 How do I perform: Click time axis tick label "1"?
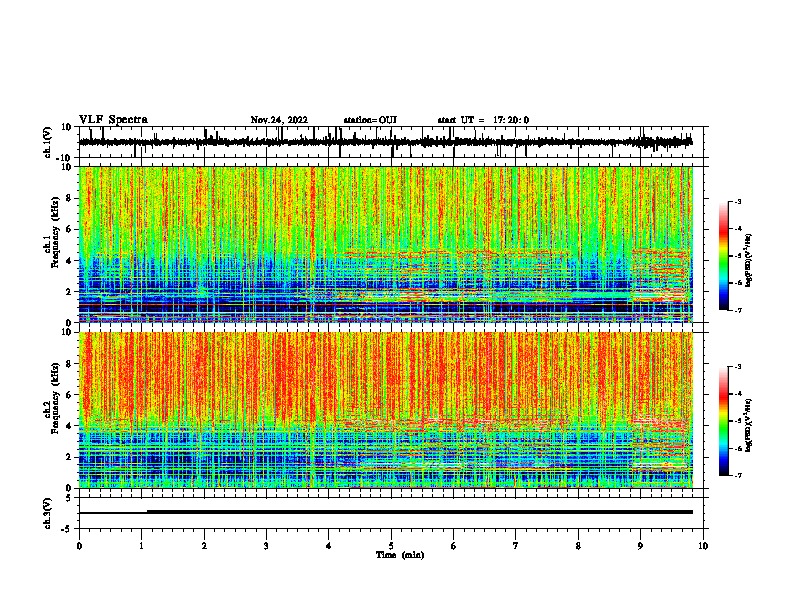click(141, 546)
